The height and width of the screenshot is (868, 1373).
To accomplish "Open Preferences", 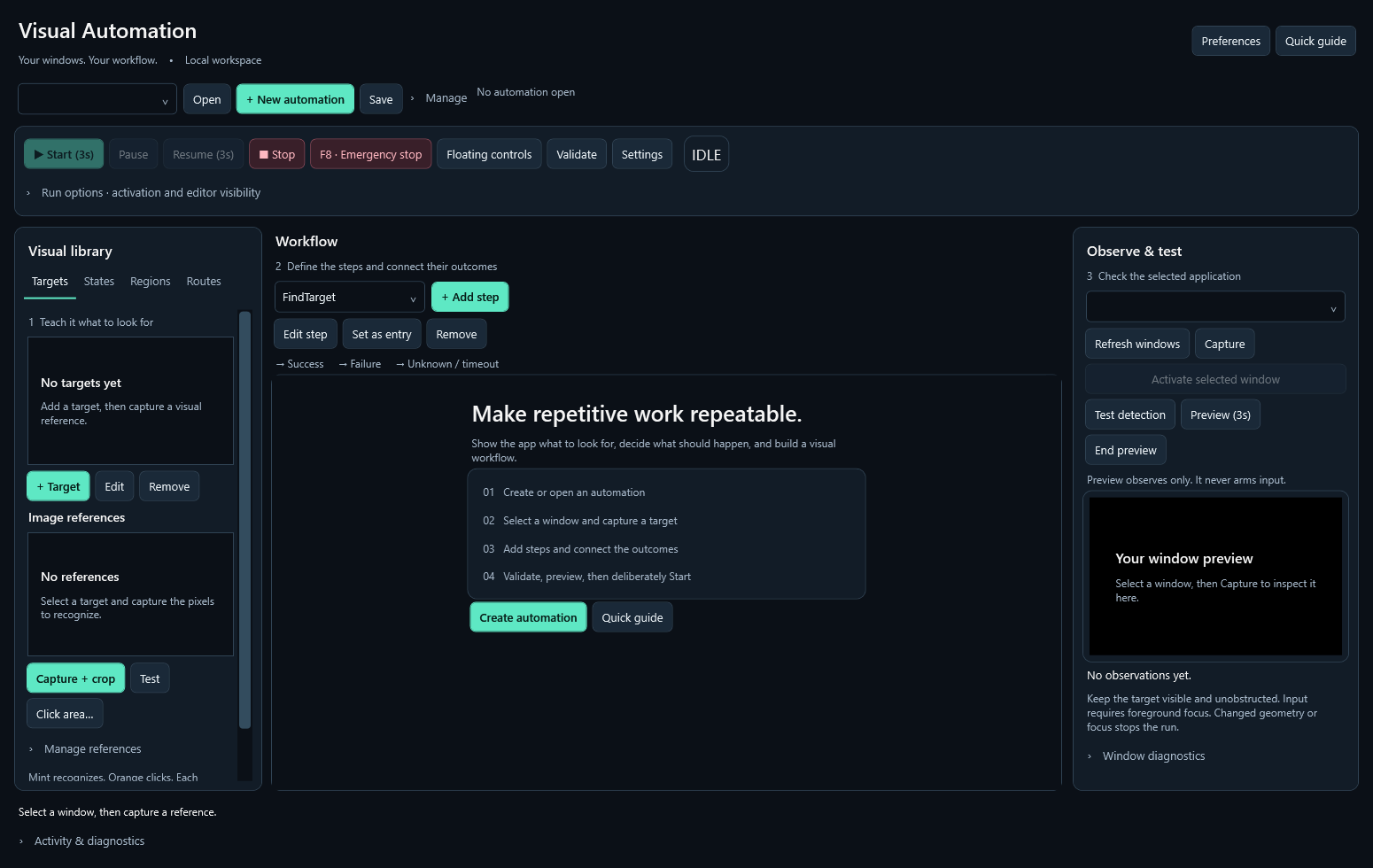I will point(1231,41).
